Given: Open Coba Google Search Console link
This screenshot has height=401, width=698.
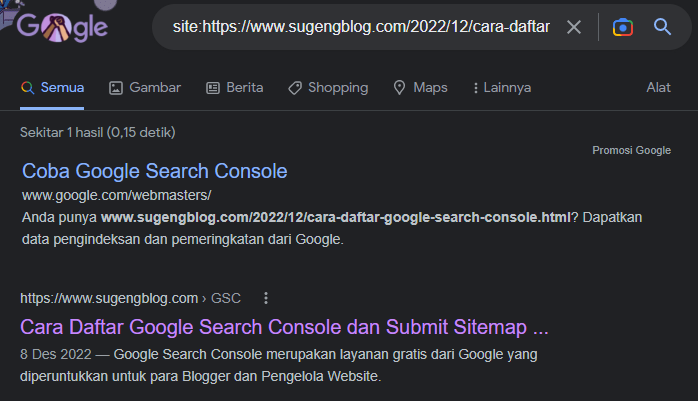Looking at the screenshot, I should coord(154,171).
